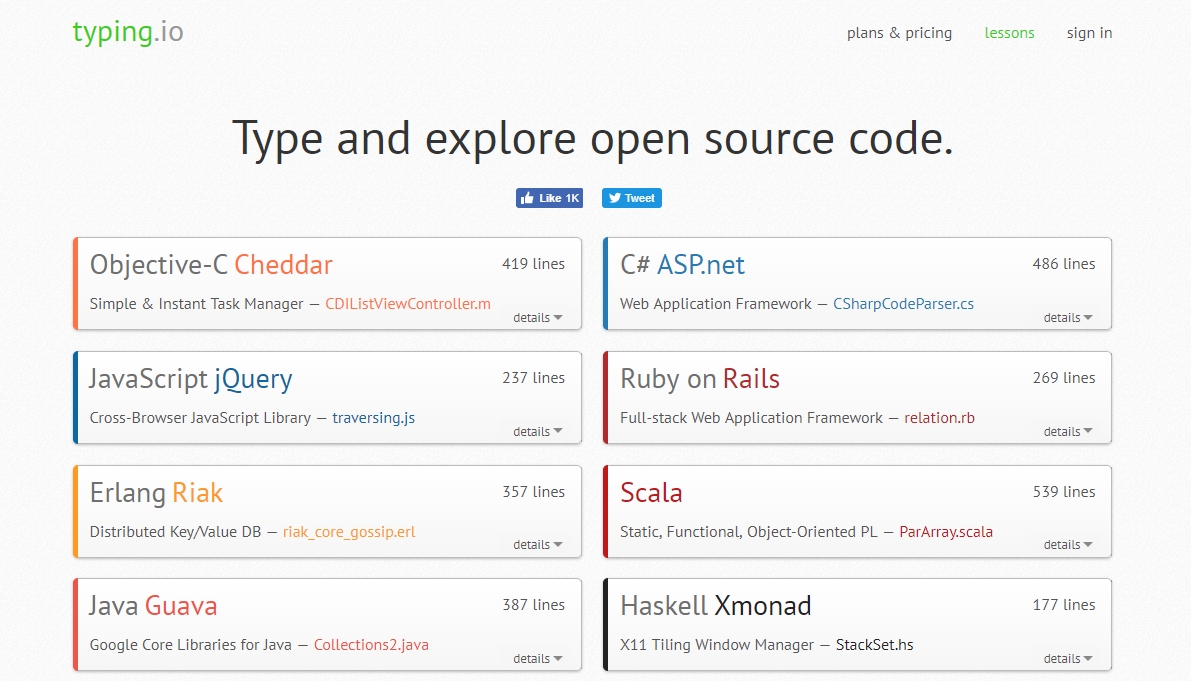Image resolution: width=1191 pixels, height=681 pixels.
Task: Open relation.rb file link
Action: coord(939,418)
